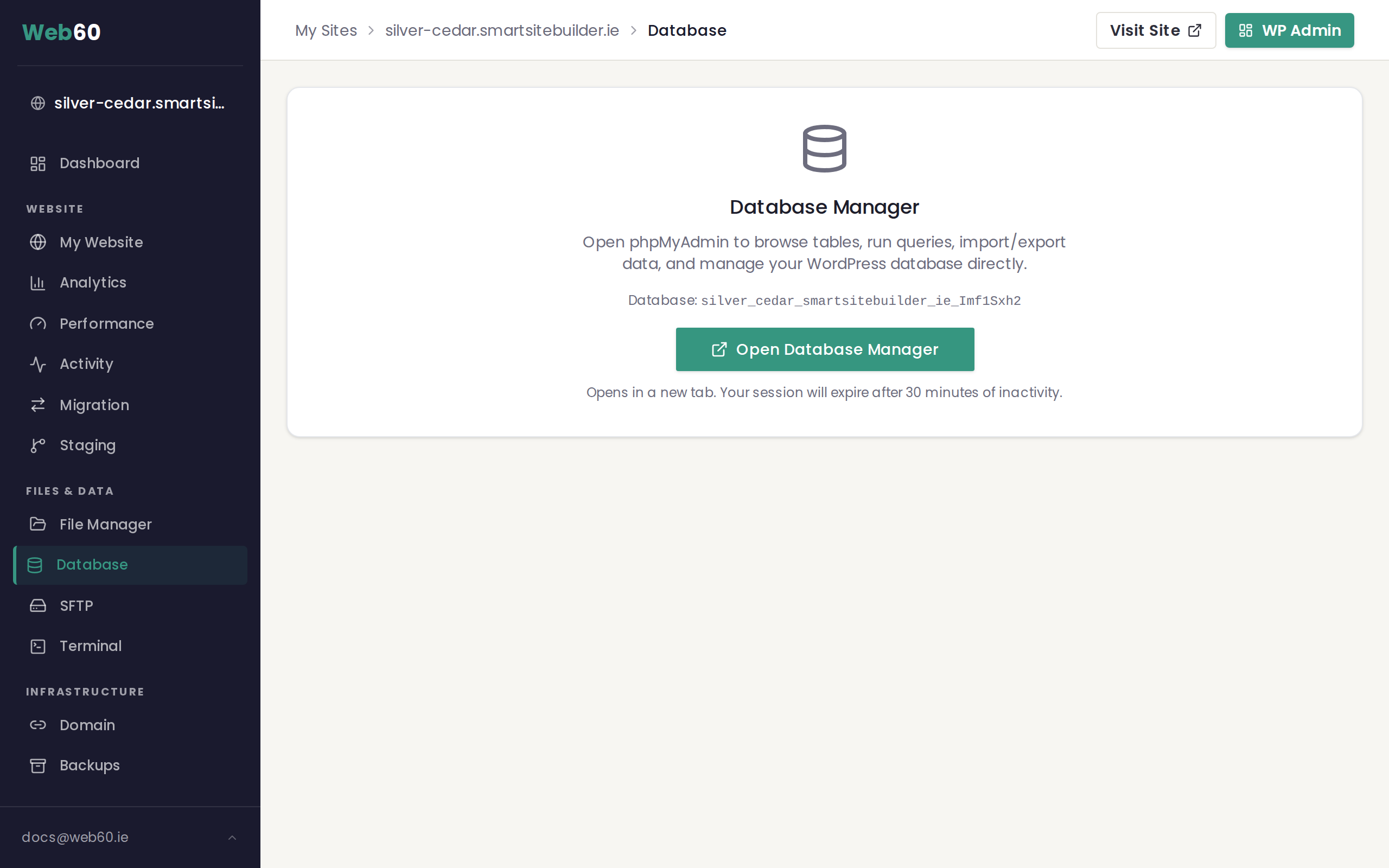
Task: Click the WP Admin button
Action: tap(1289, 30)
